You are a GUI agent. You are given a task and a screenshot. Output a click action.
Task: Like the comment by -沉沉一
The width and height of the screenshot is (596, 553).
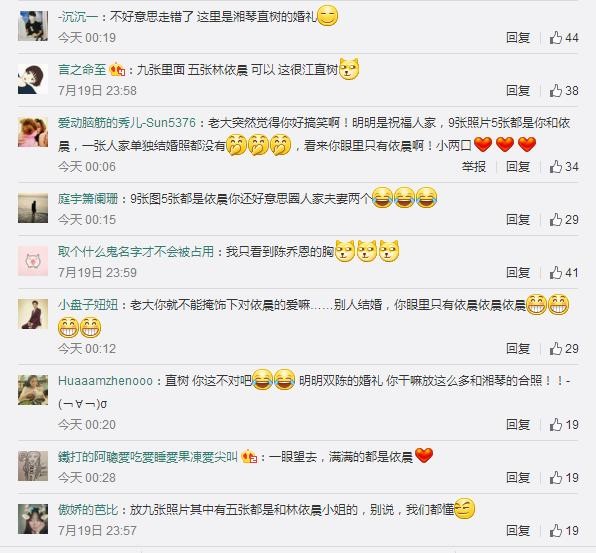pos(564,38)
